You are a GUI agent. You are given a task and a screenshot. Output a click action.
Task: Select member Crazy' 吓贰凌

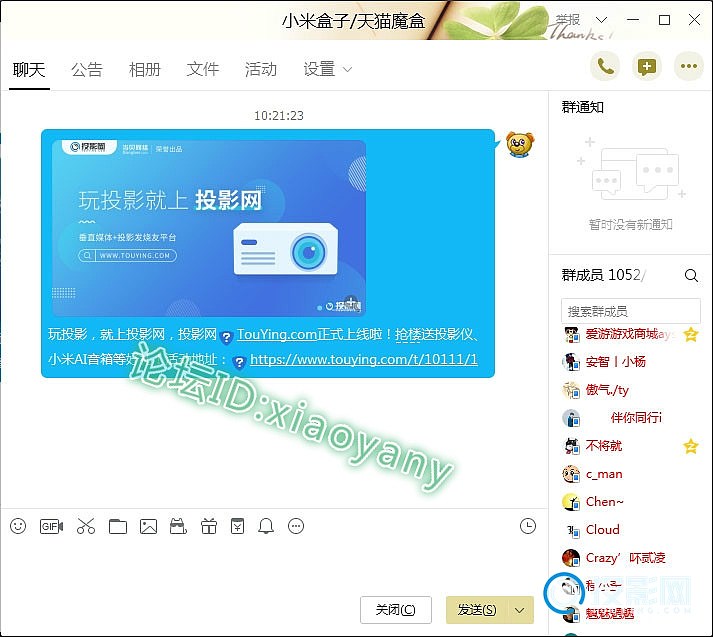click(631, 558)
